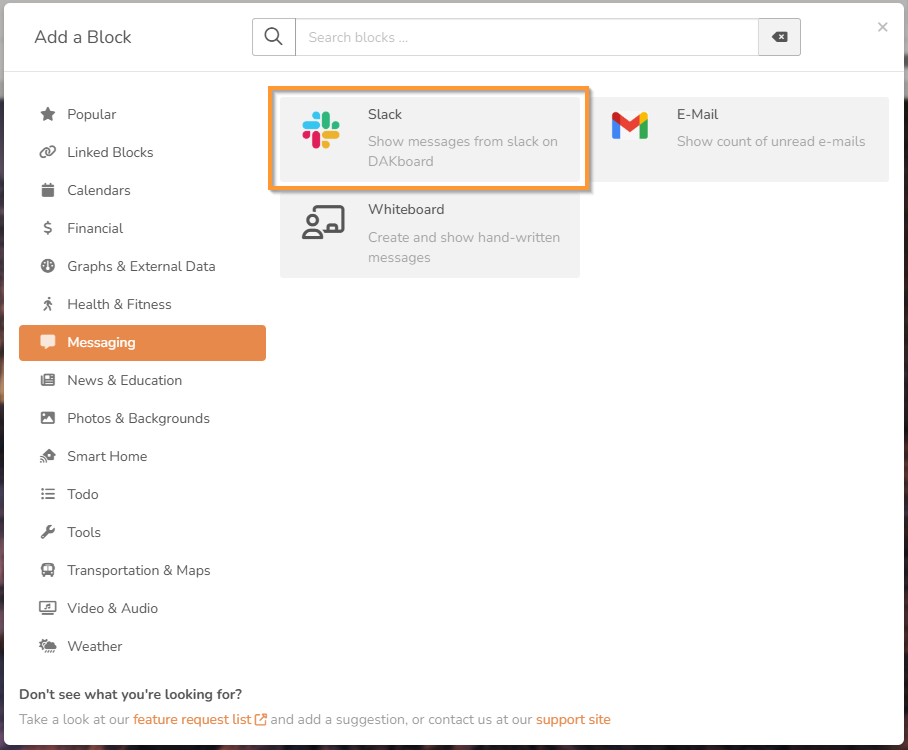
Task: Click the Whiteboard presenter icon
Action: pyautogui.click(x=323, y=222)
